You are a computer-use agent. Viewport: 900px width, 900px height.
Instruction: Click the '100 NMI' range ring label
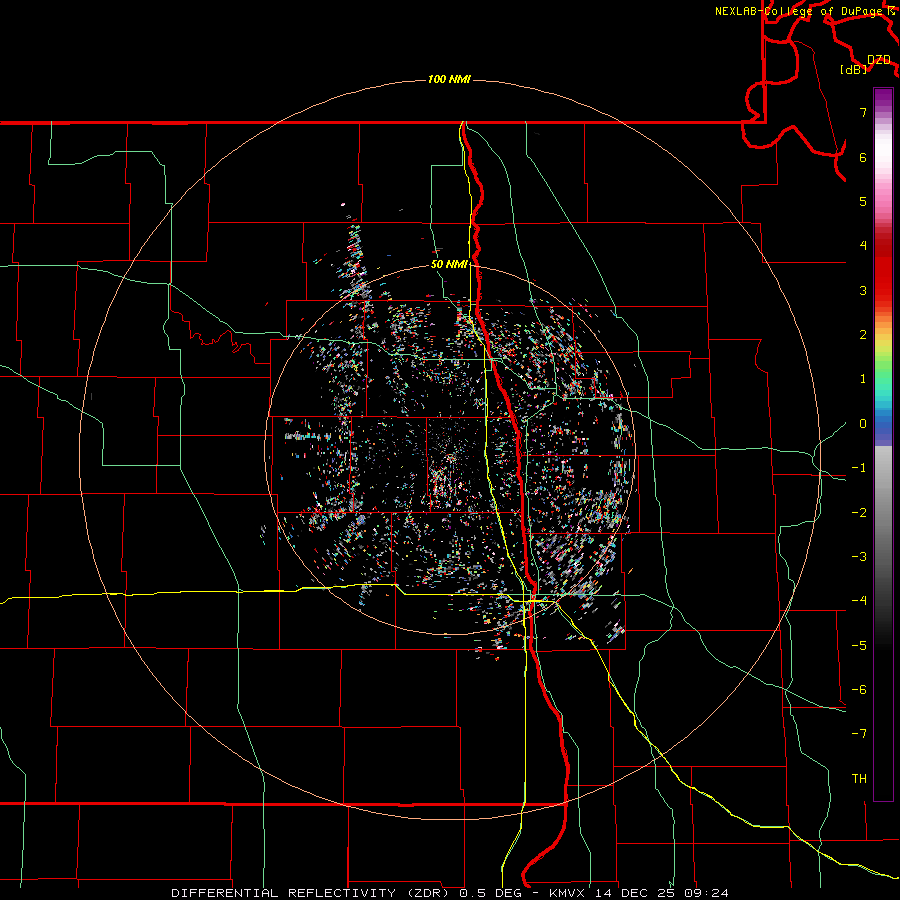[x=449, y=79]
